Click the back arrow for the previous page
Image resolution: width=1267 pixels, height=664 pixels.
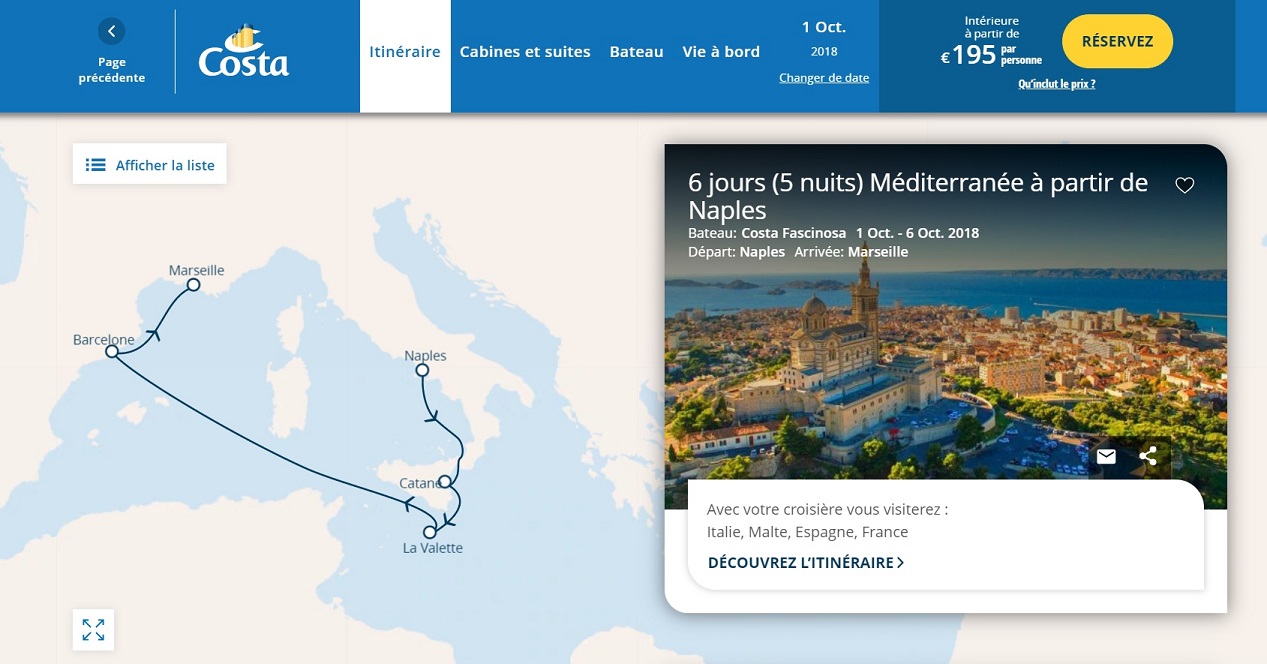point(111,31)
